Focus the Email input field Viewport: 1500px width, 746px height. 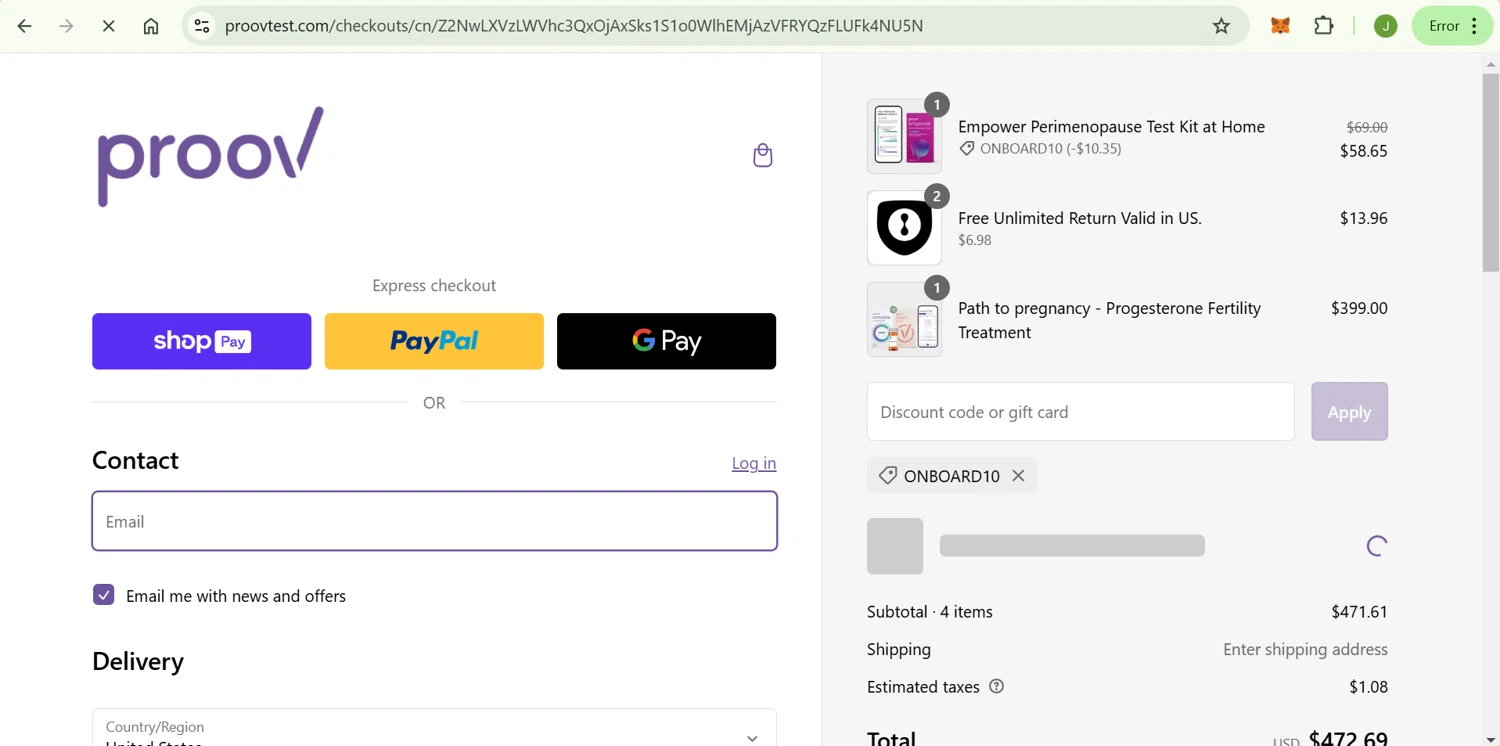click(x=434, y=521)
